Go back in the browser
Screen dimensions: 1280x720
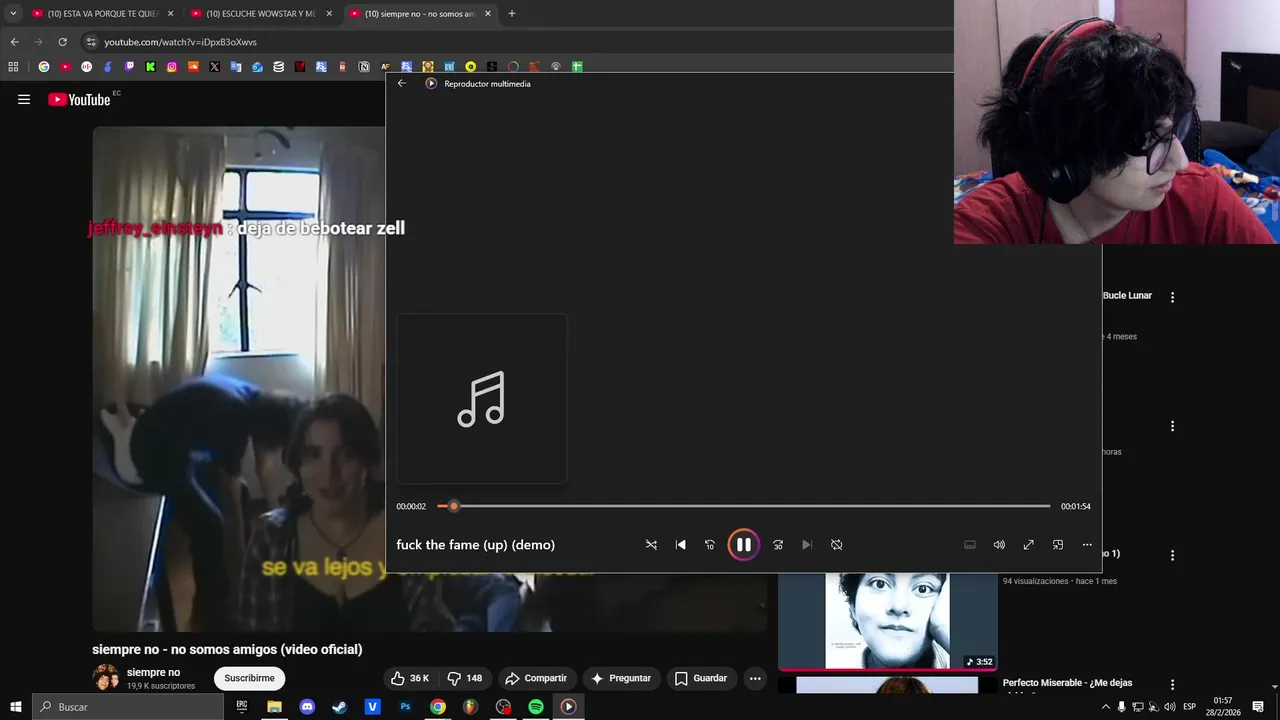(x=14, y=42)
